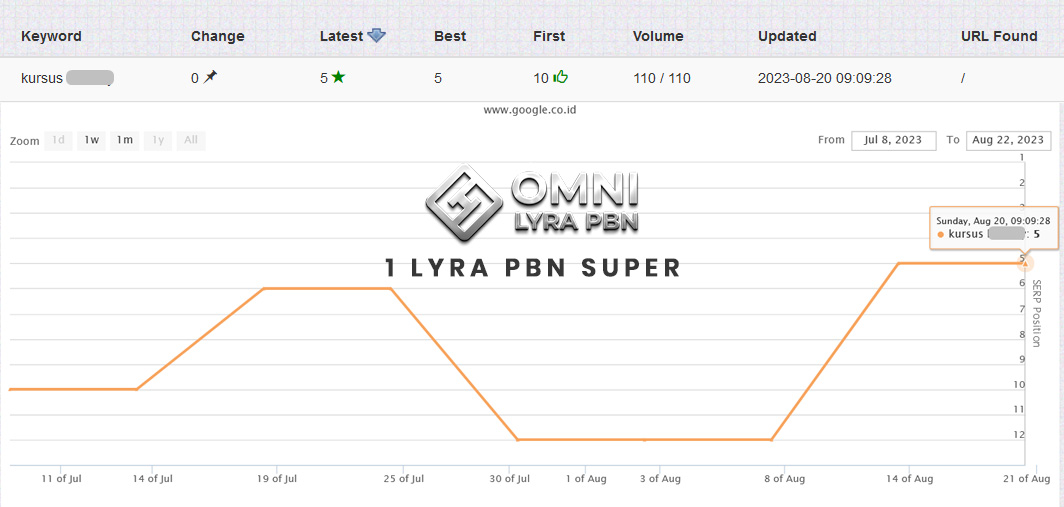Select the All zoom option

[191, 140]
